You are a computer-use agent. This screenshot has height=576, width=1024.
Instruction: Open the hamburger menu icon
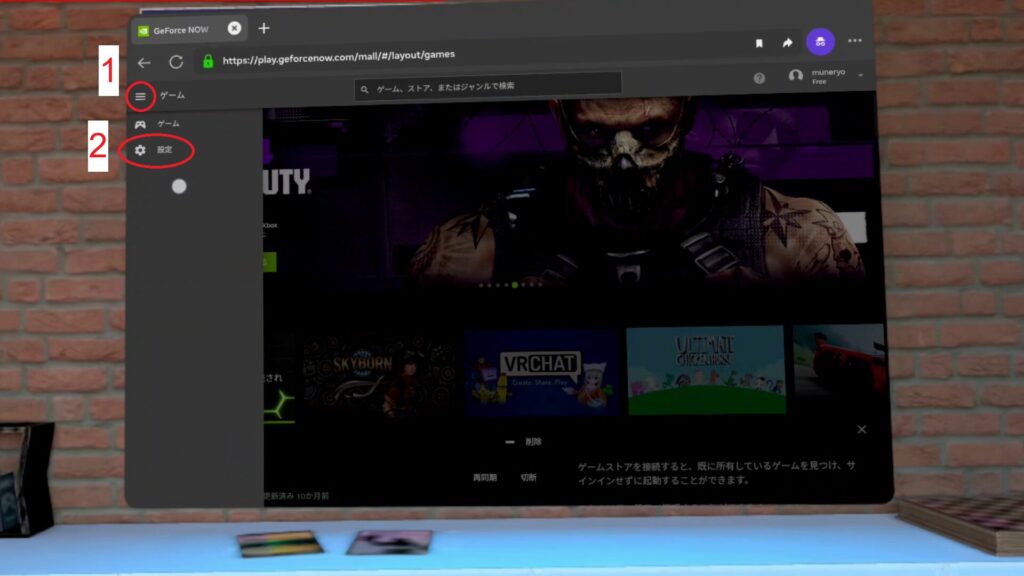coord(140,97)
